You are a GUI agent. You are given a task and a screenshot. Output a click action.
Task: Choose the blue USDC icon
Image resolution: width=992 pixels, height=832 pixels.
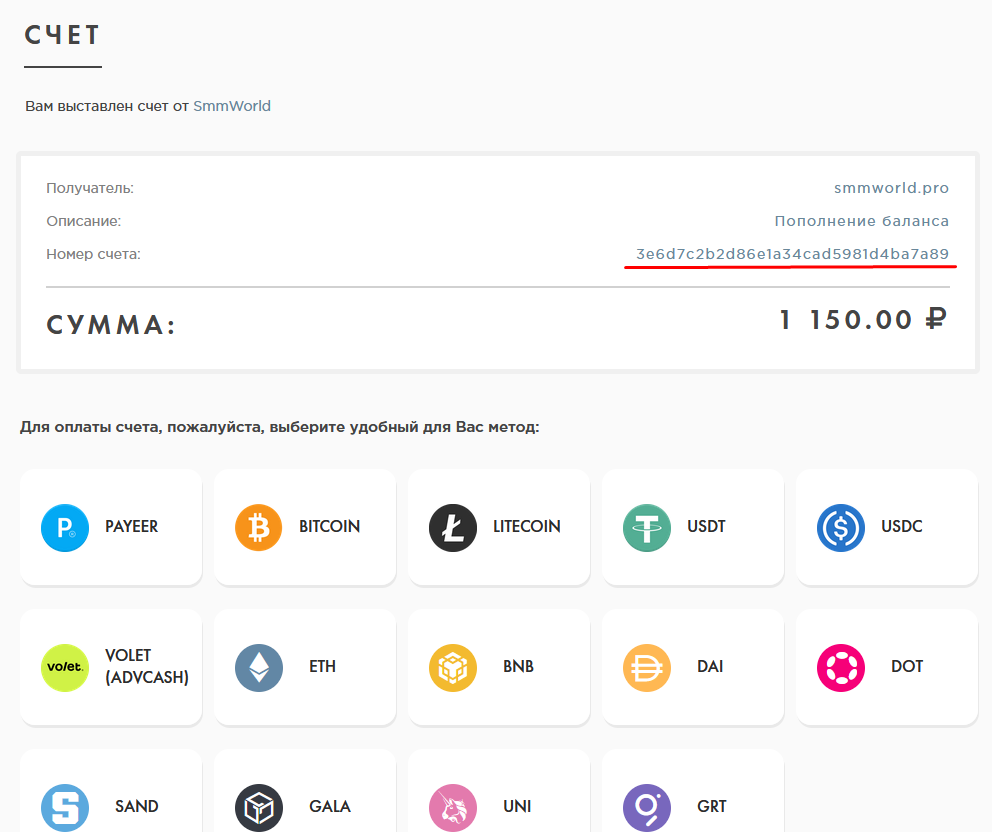click(x=841, y=527)
